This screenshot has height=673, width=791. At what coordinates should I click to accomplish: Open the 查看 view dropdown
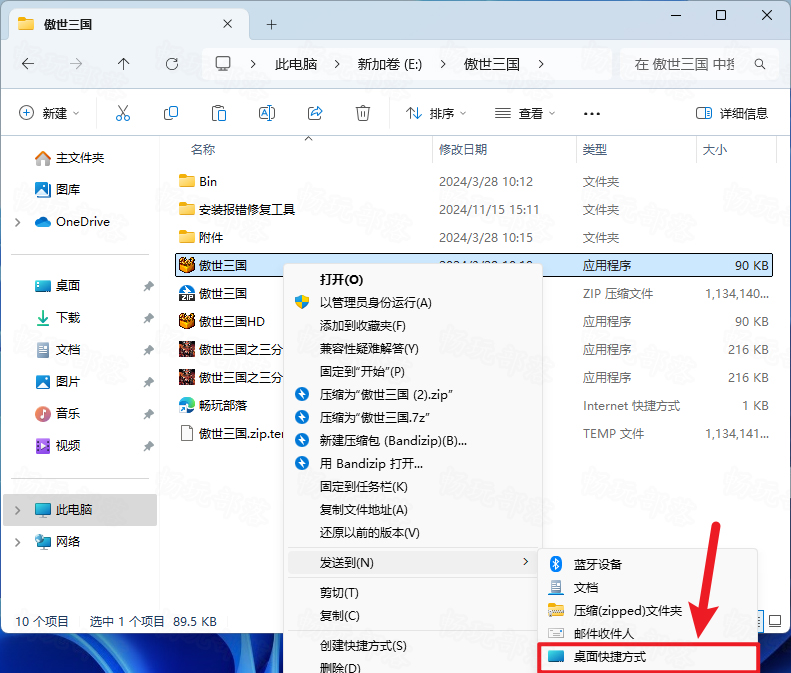pyautogui.click(x=525, y=113)
